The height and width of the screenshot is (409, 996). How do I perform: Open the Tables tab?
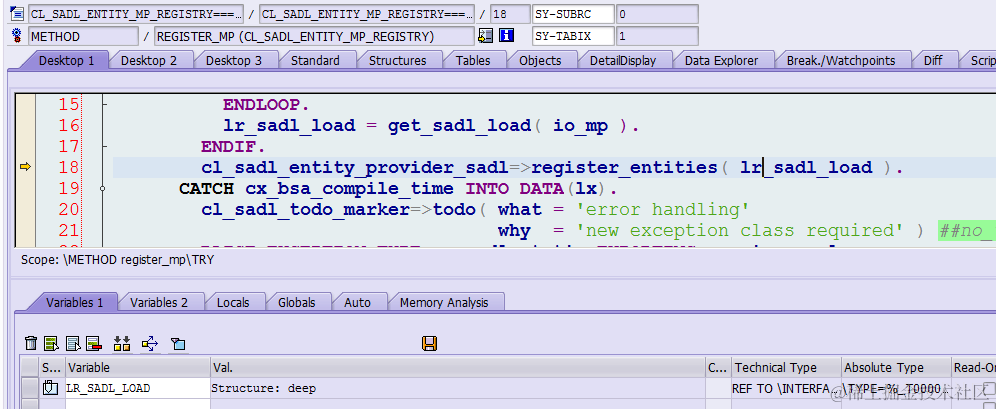473,60
